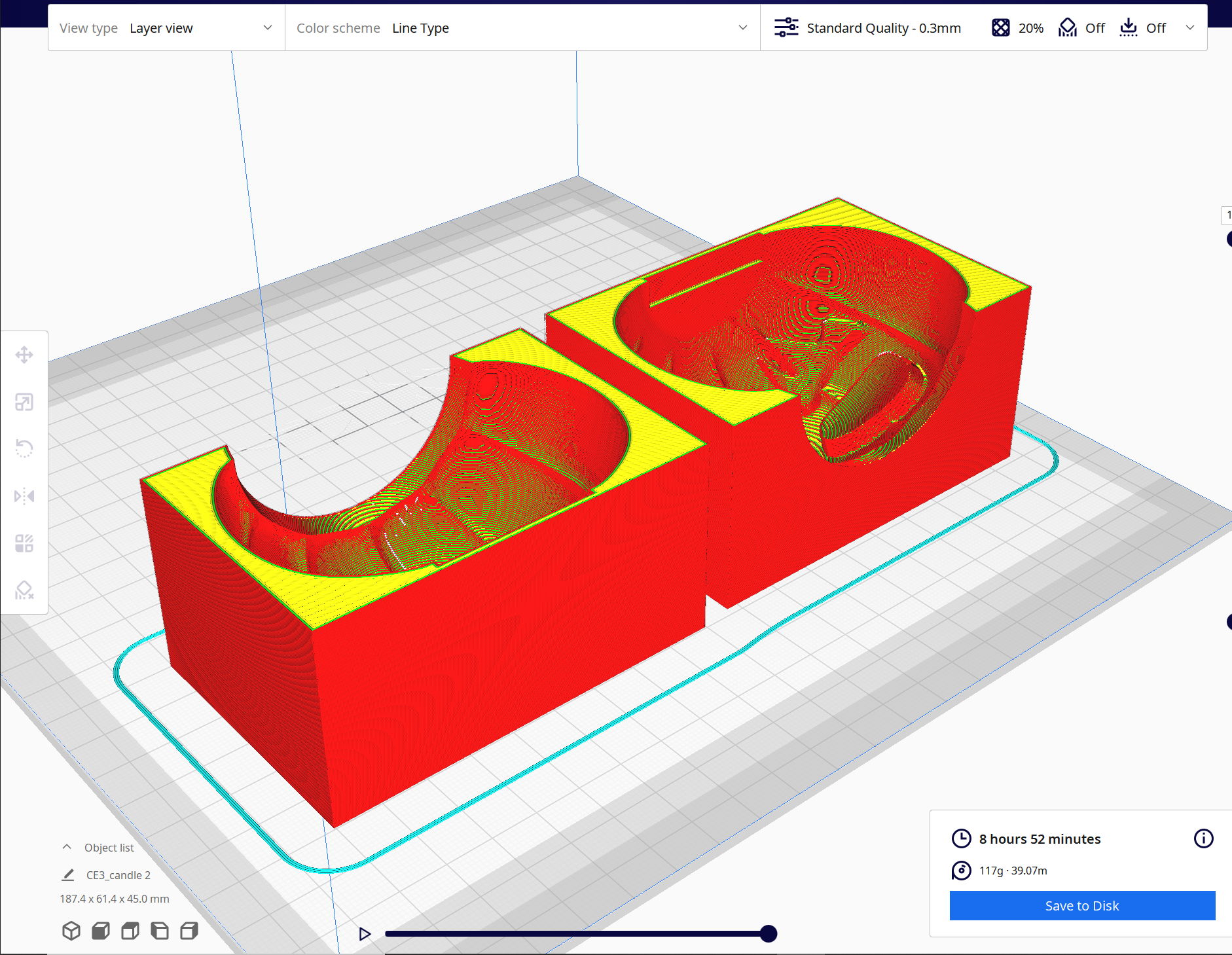Click the print settings sliders icon
This screenshot has height=955, width=1232.
786,27
